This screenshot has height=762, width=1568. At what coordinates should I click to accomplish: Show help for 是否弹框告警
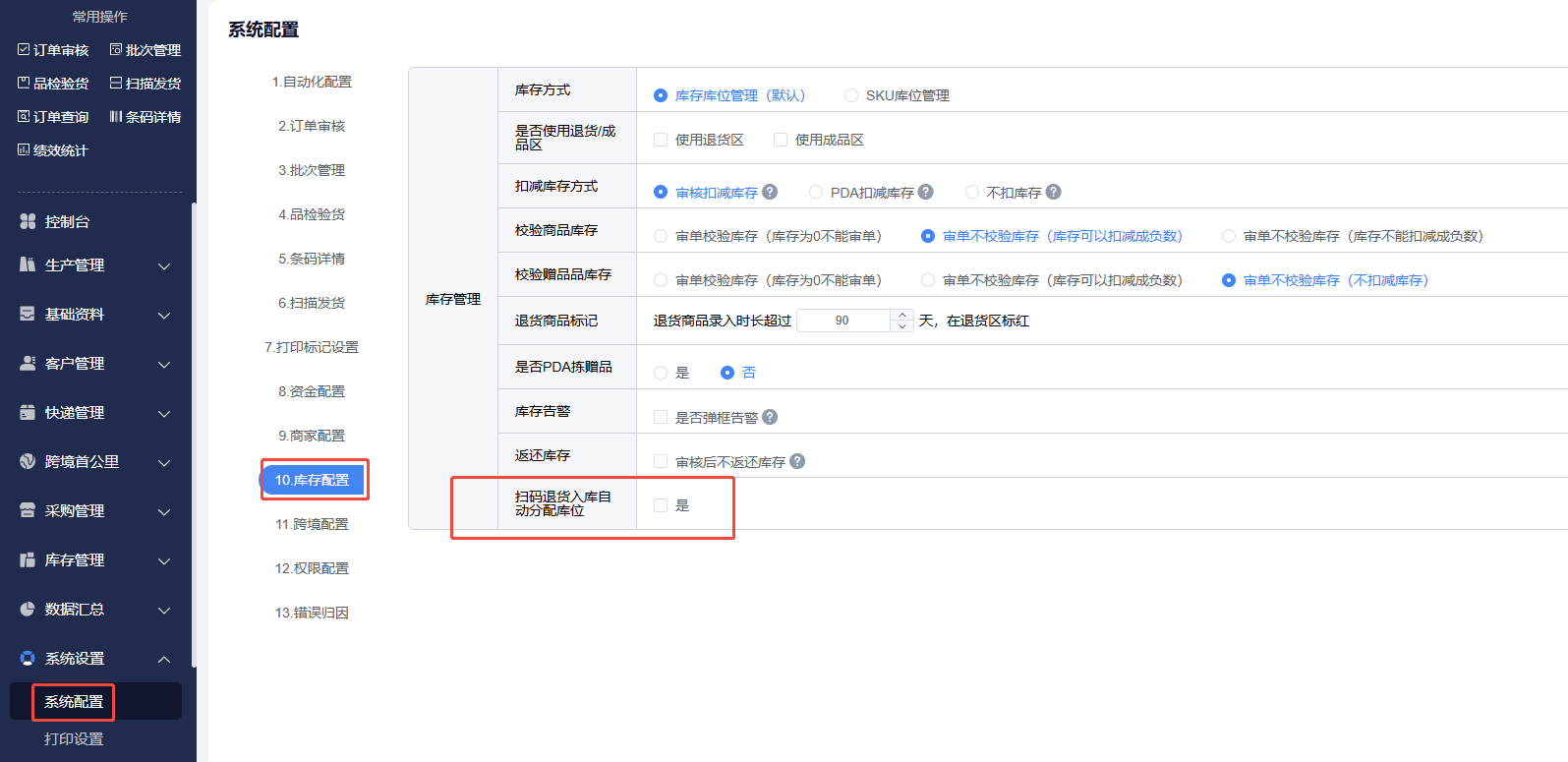[770, 417]
